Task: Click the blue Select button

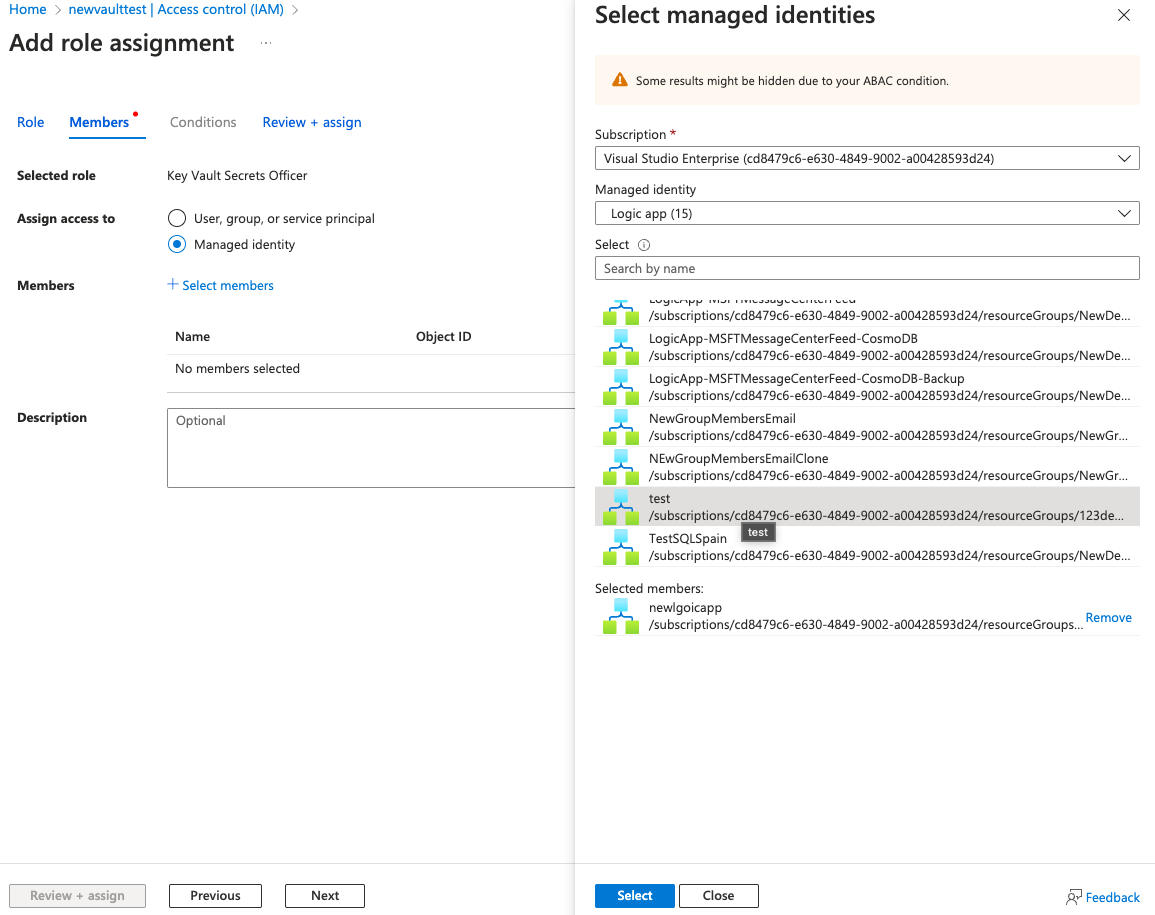Action: tap(634, 896)
